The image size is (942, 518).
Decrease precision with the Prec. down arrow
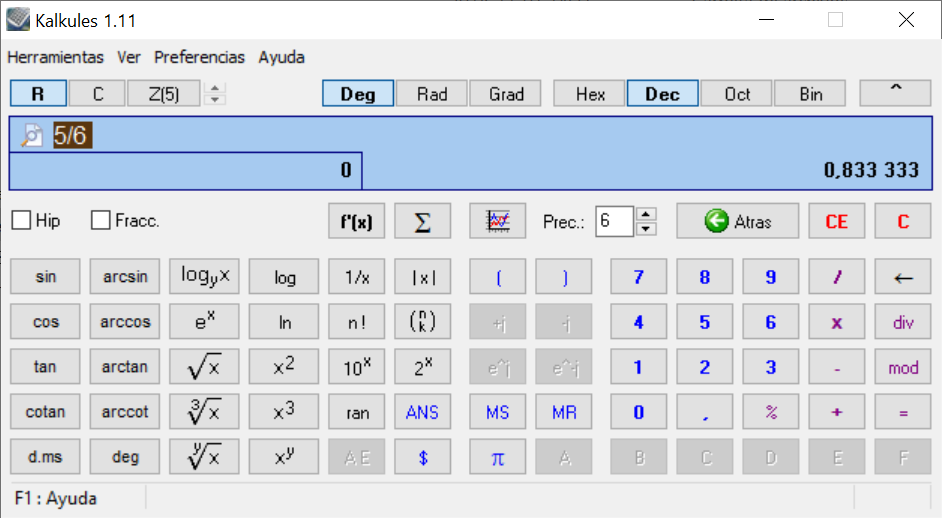(646, 229)
